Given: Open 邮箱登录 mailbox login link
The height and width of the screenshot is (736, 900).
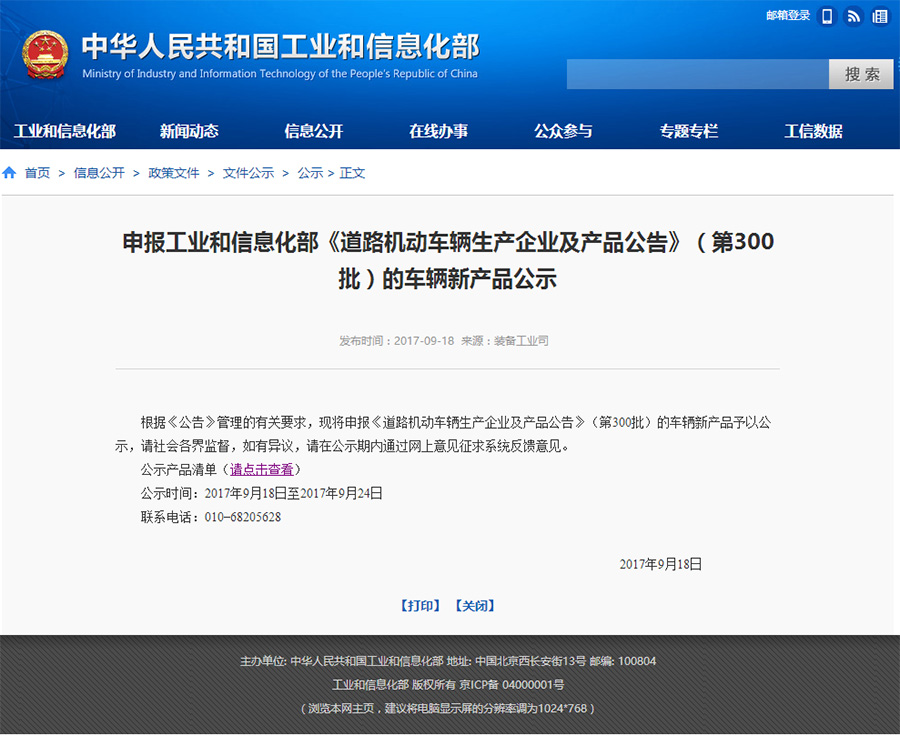Looking at the screenshot, I should click(788, 16).
